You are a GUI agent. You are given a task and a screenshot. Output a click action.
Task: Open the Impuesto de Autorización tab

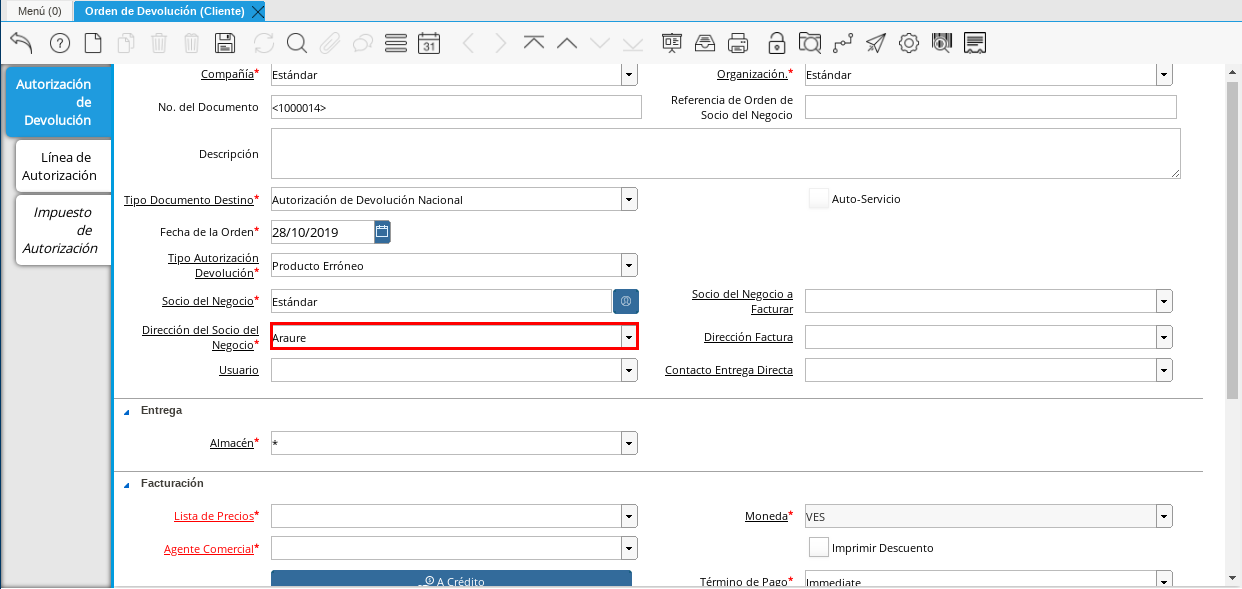tap(60, 230)
